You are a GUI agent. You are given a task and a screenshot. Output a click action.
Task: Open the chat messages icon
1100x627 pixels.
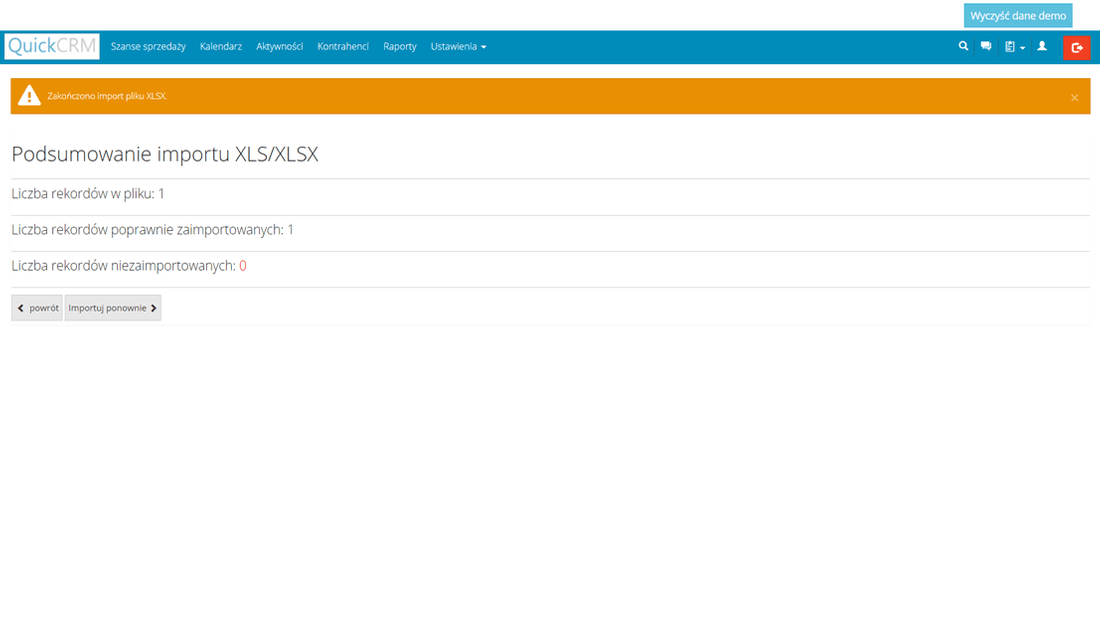[985, 46]
